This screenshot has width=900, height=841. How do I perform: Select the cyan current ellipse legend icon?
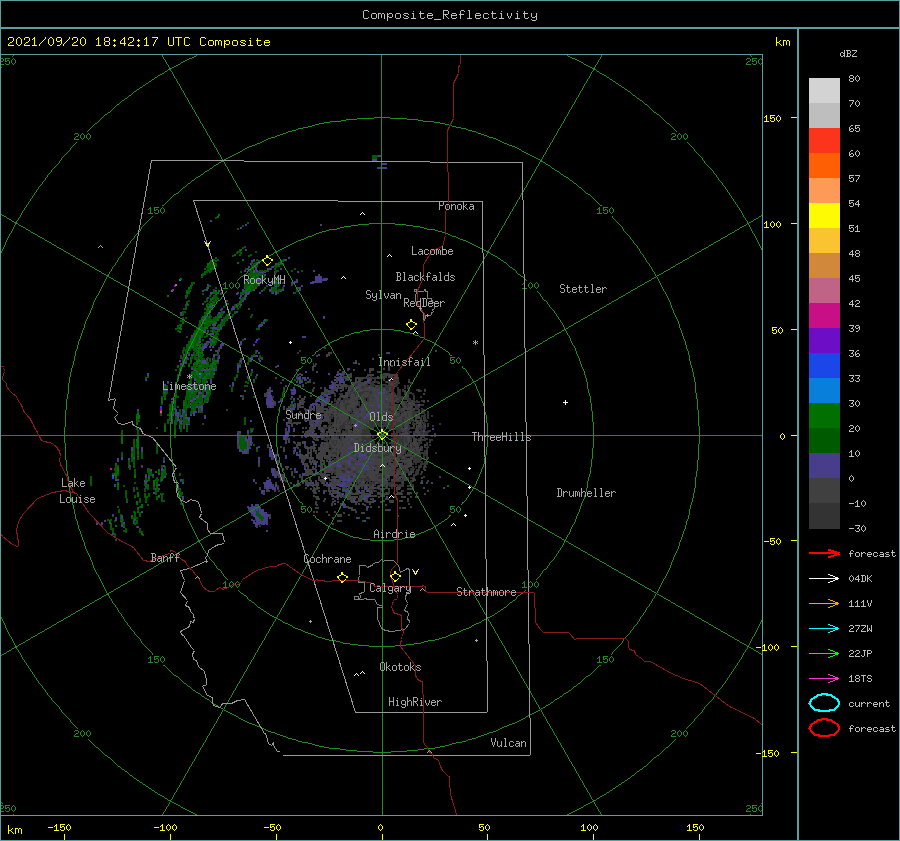(x=824, y=703)
